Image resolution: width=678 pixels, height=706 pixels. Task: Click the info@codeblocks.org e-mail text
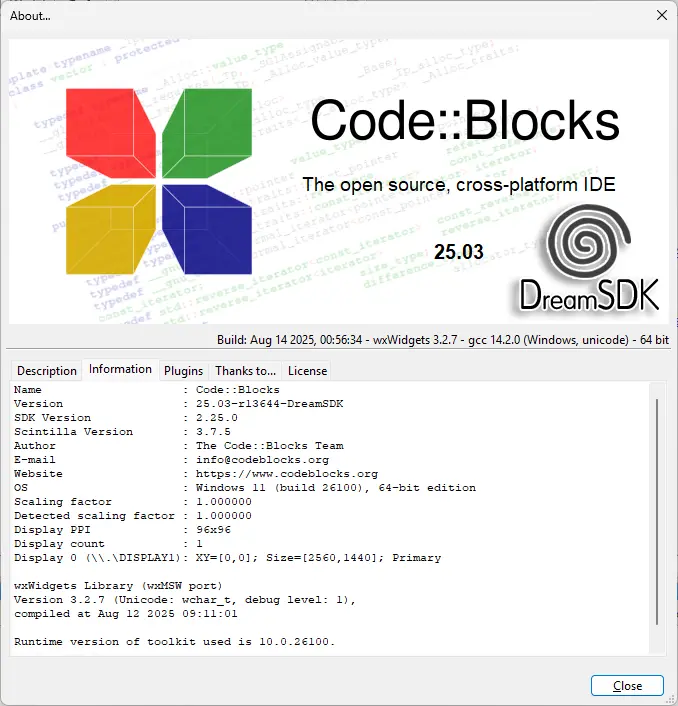click(x=262, y=460)
